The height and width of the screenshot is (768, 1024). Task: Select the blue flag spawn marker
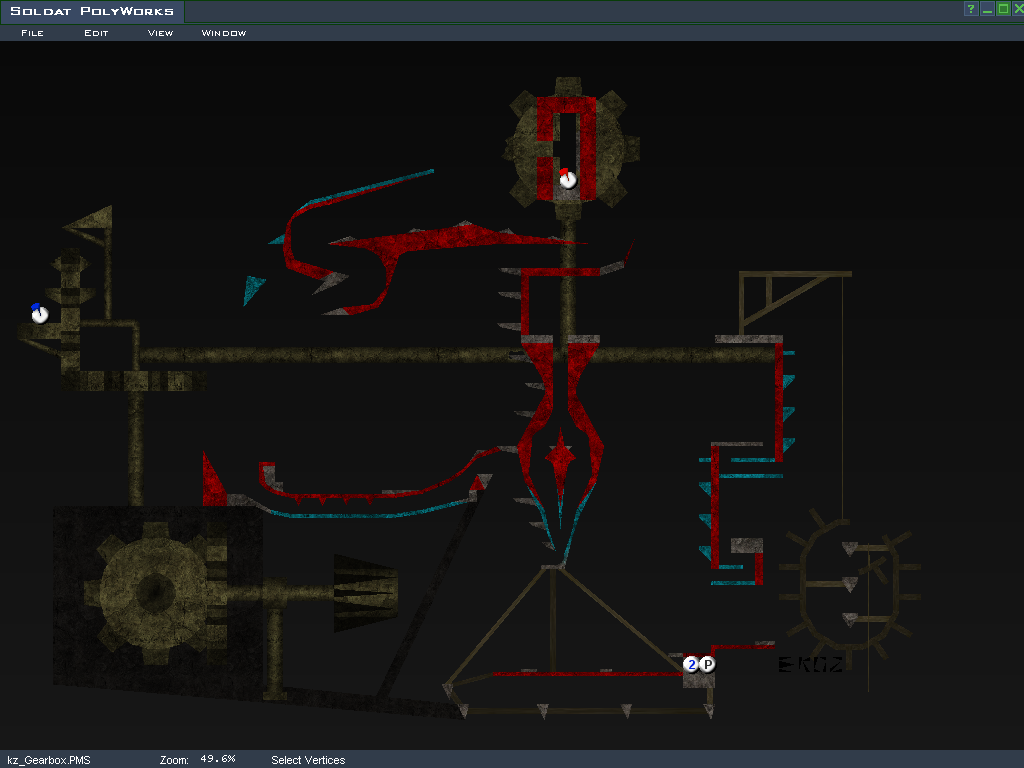[x=39, y=314]
